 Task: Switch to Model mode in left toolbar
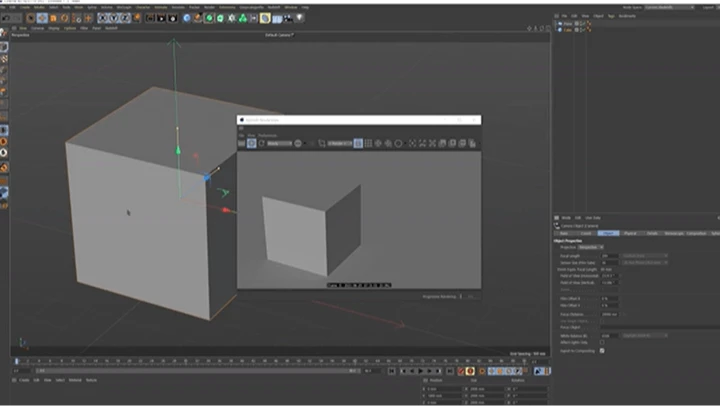(x=4, y=47)
